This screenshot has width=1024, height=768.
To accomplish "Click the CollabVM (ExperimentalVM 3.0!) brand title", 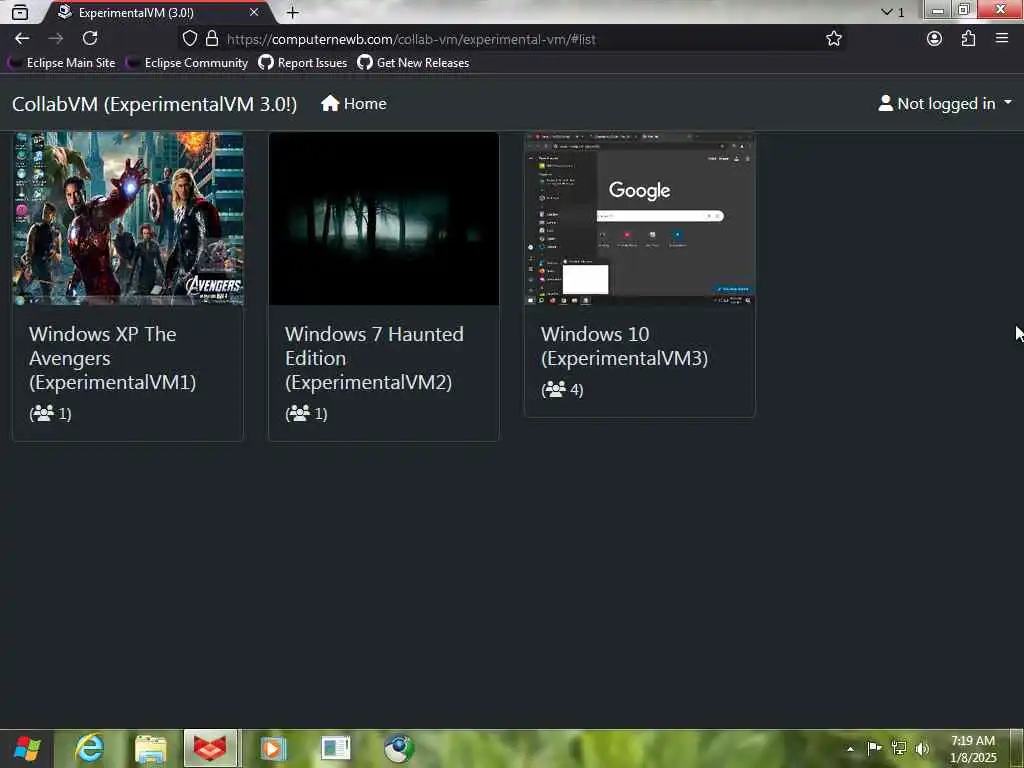I will (x=155, y=104).
